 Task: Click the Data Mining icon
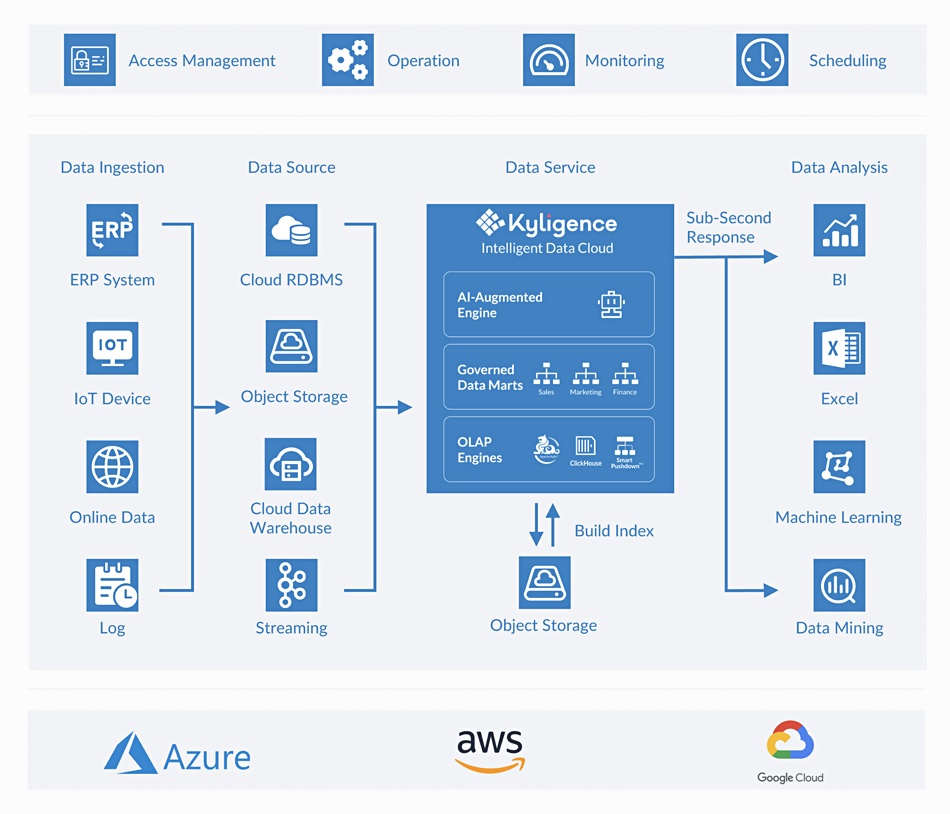839,585
